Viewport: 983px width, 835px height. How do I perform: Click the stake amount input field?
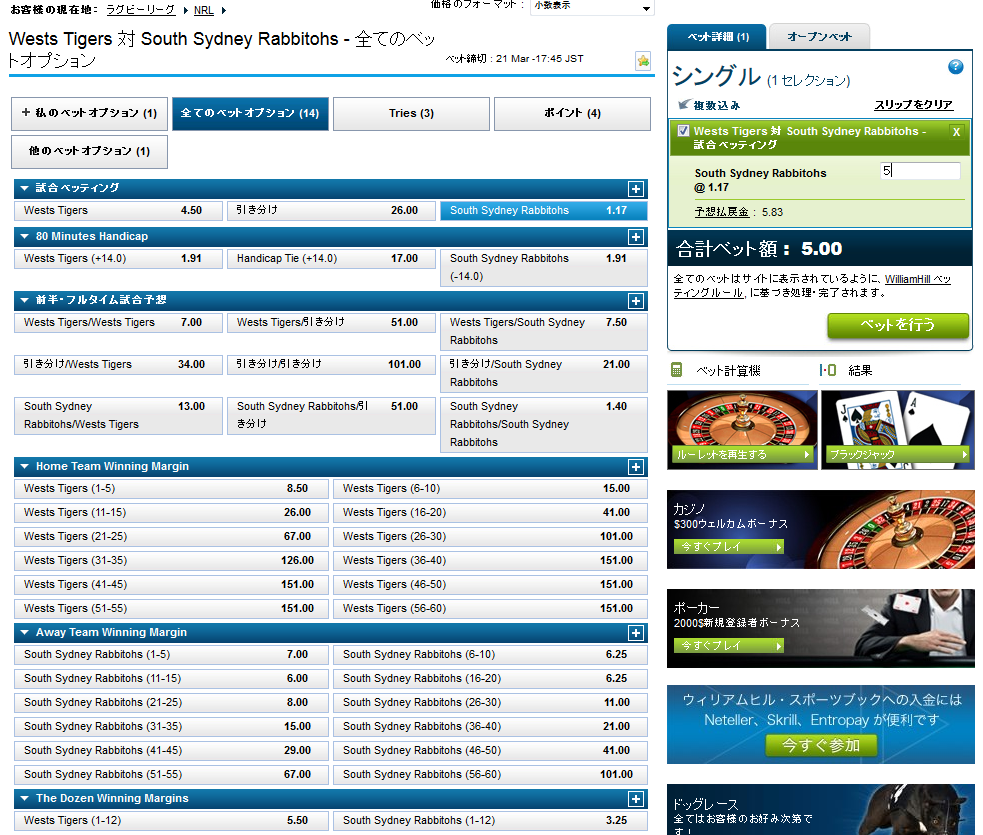pyautogui.click(x=919, y=171)
